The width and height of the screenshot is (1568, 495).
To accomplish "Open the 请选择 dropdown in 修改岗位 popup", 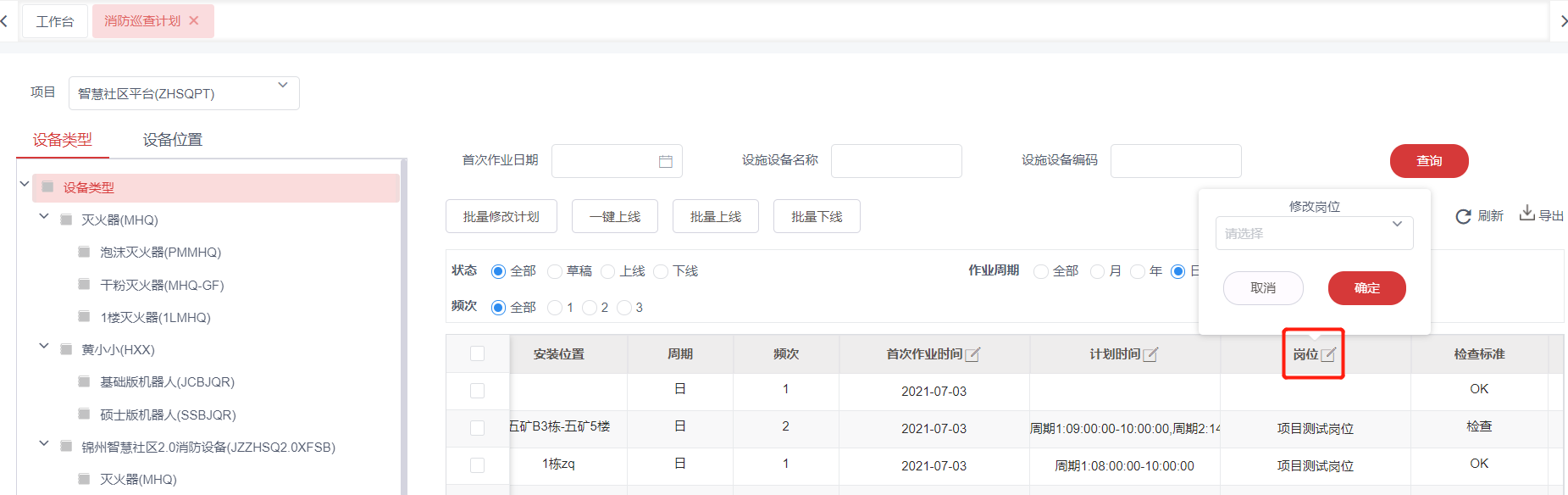I will pos(1314,233).
